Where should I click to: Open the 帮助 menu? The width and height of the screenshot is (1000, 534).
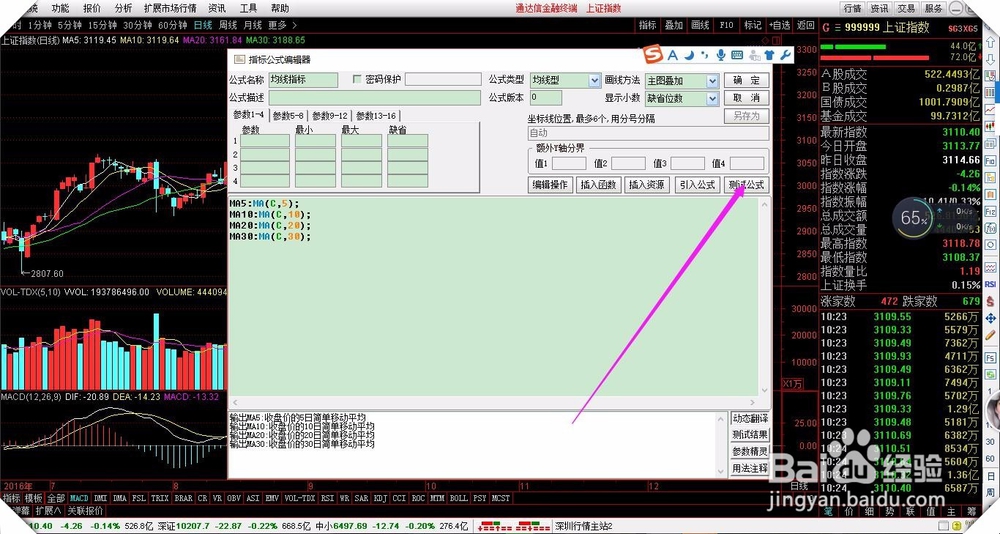point(279,8)
